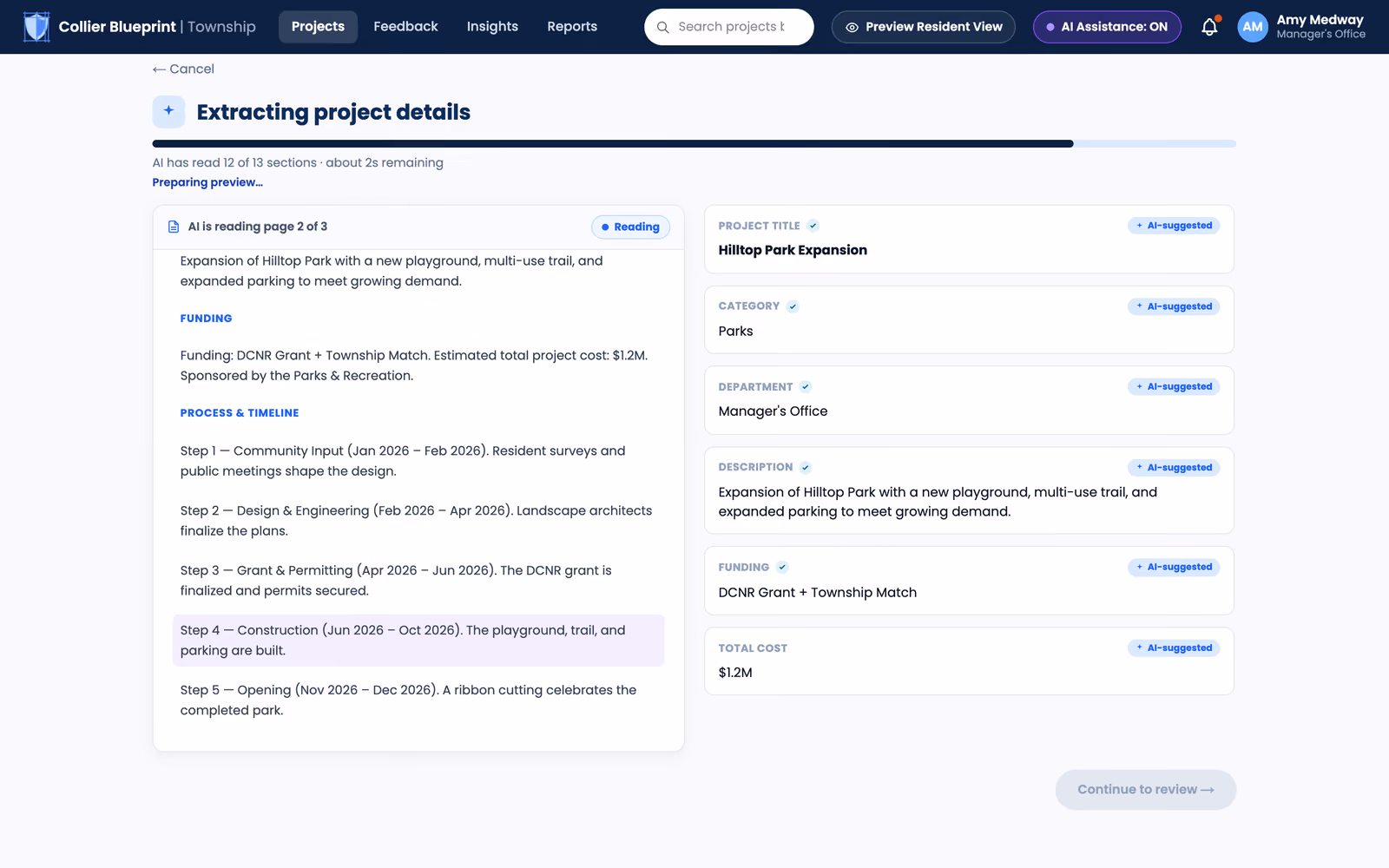Click the Parks category value
This screenshot has width=1389, height=868.
click(x=735, y=331)
